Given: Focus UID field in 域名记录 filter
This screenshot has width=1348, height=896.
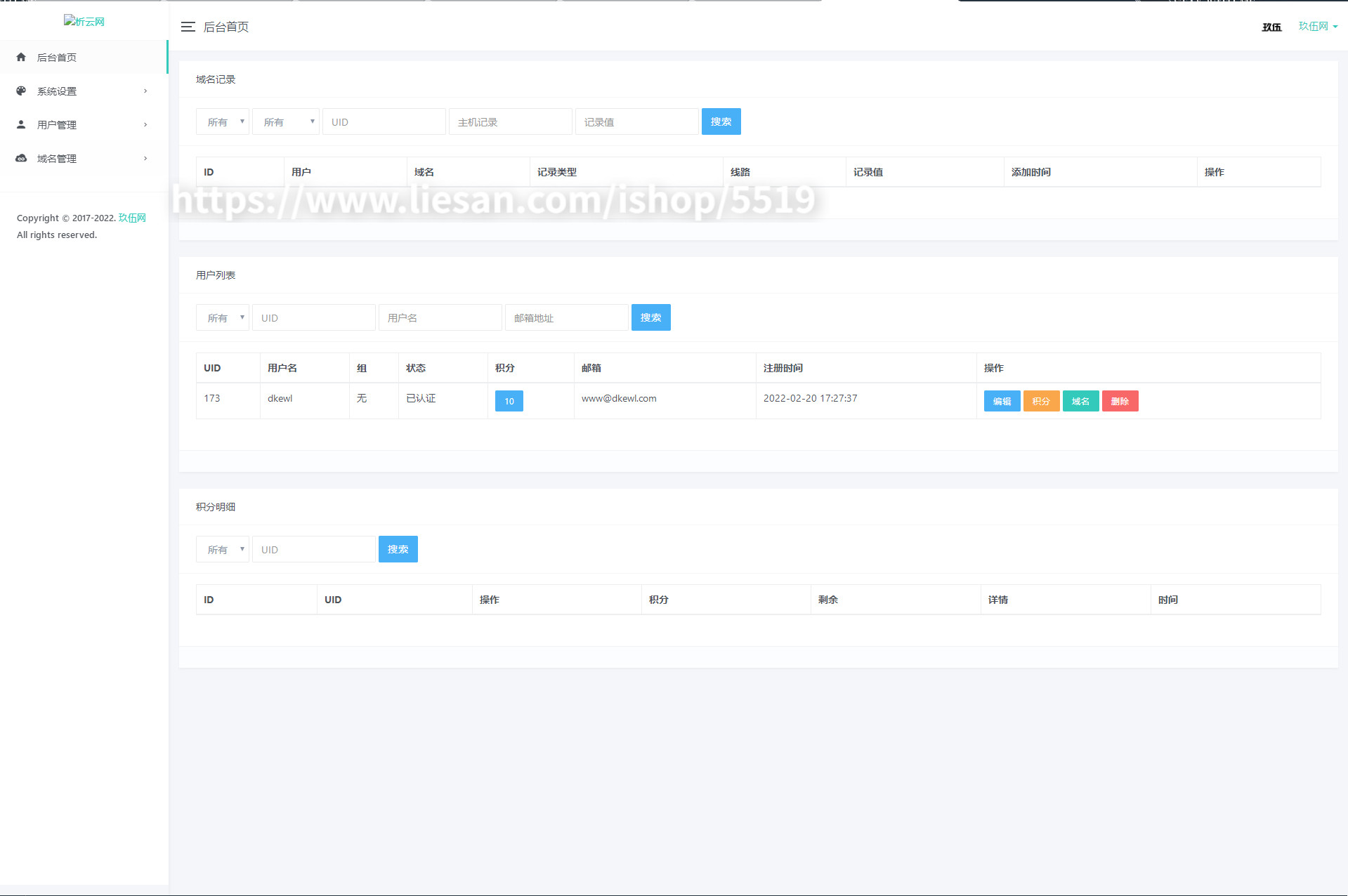Looking at the screenshot, I should pyautogui.click(x=384, y=121).
